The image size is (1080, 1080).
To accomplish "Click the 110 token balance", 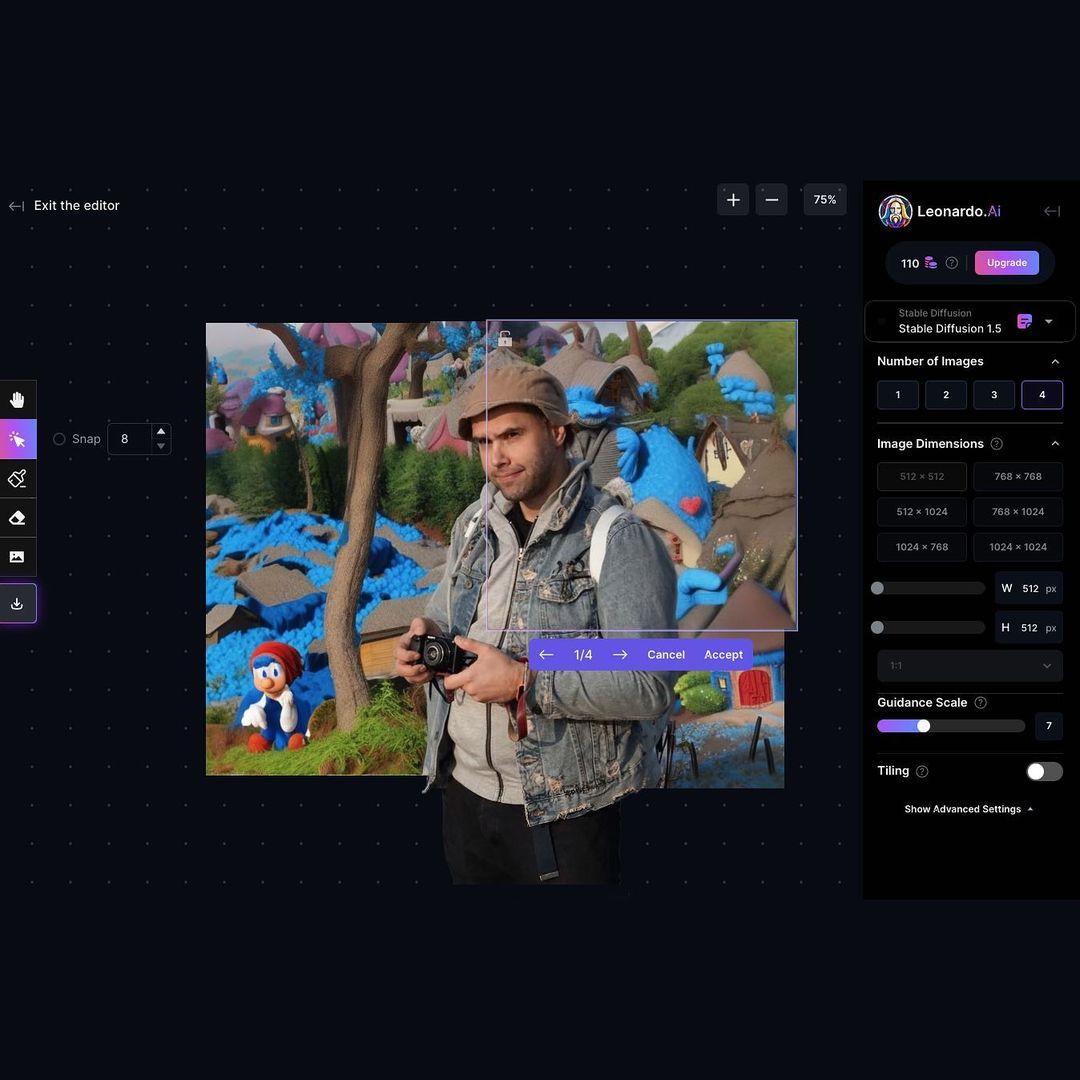I will pos(909,263).
